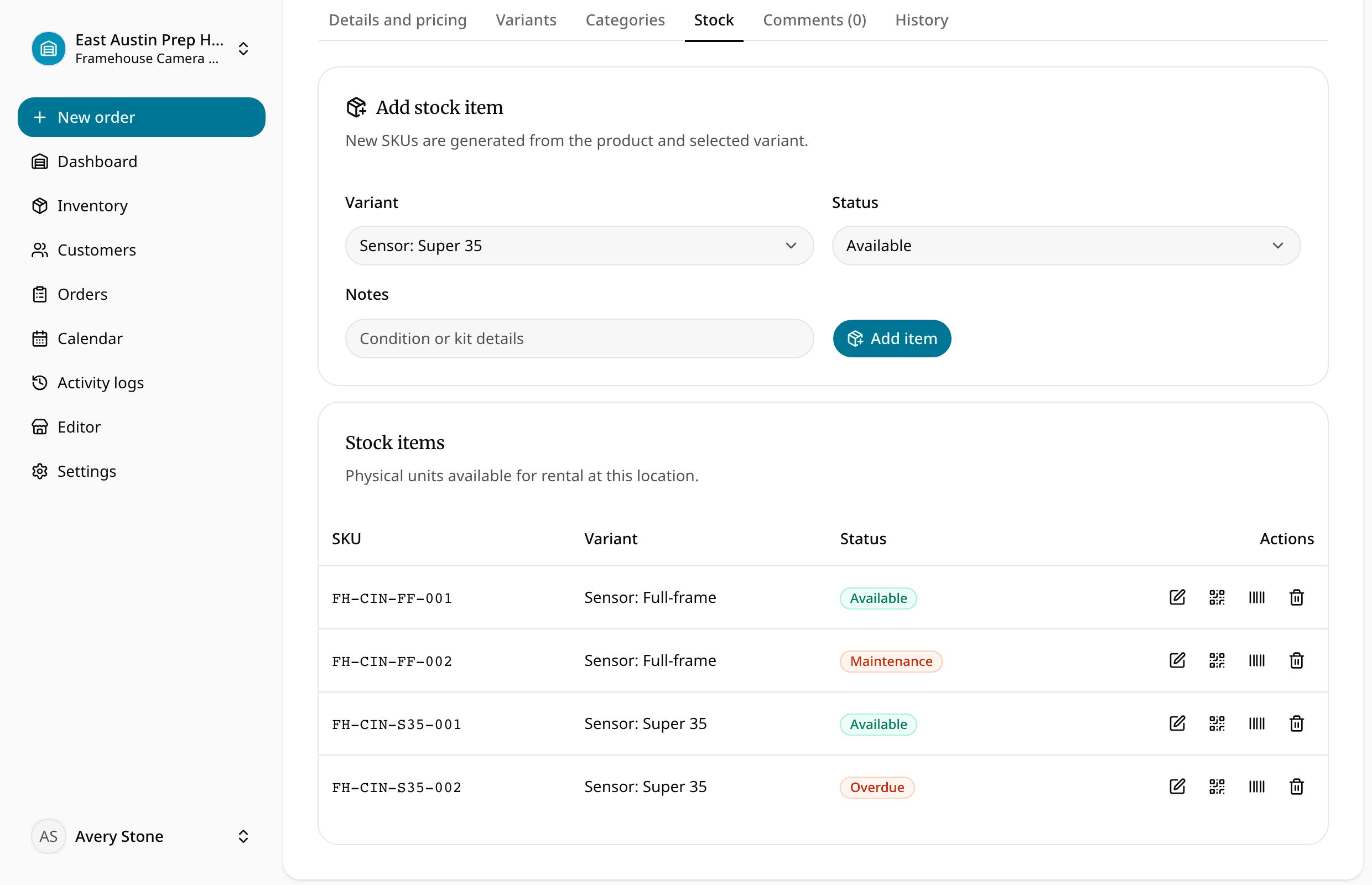This screenshot has width=1372, height=885.
Task: Delete stock item FH-CIN-FF-001
Action: 1296,597
